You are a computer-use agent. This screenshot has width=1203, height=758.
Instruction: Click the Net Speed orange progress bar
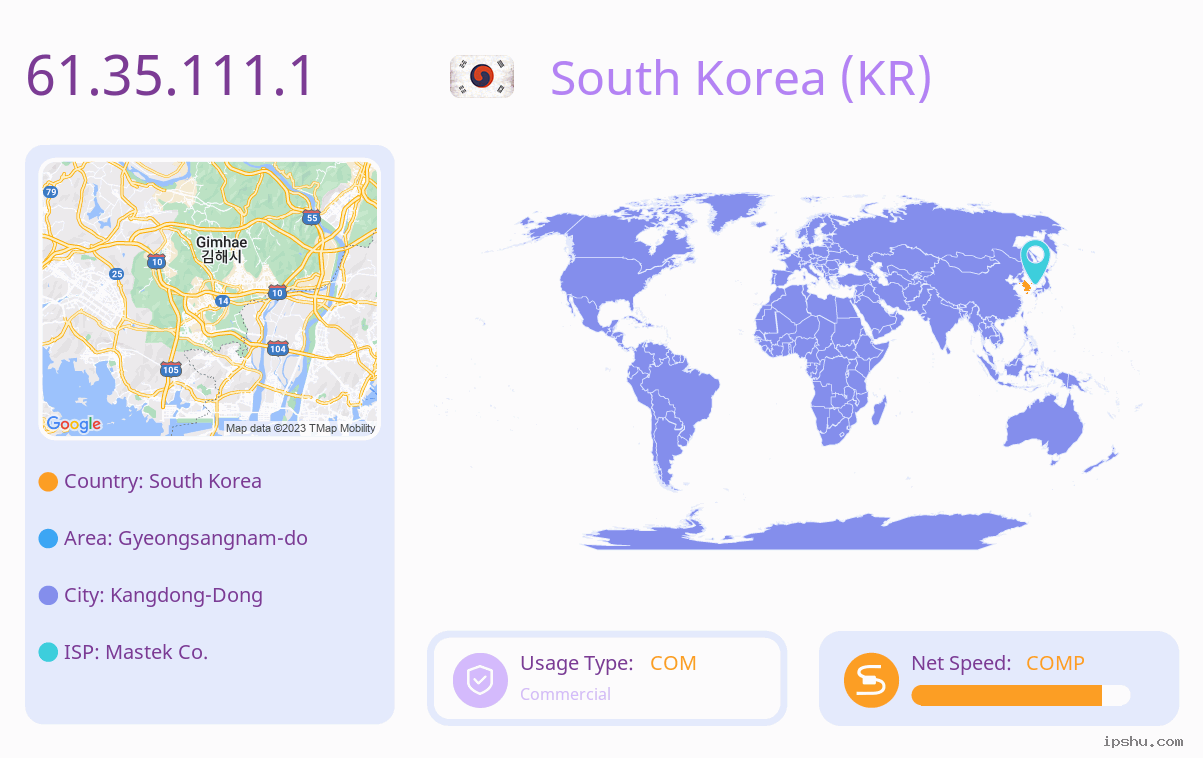coord(1007,696)
